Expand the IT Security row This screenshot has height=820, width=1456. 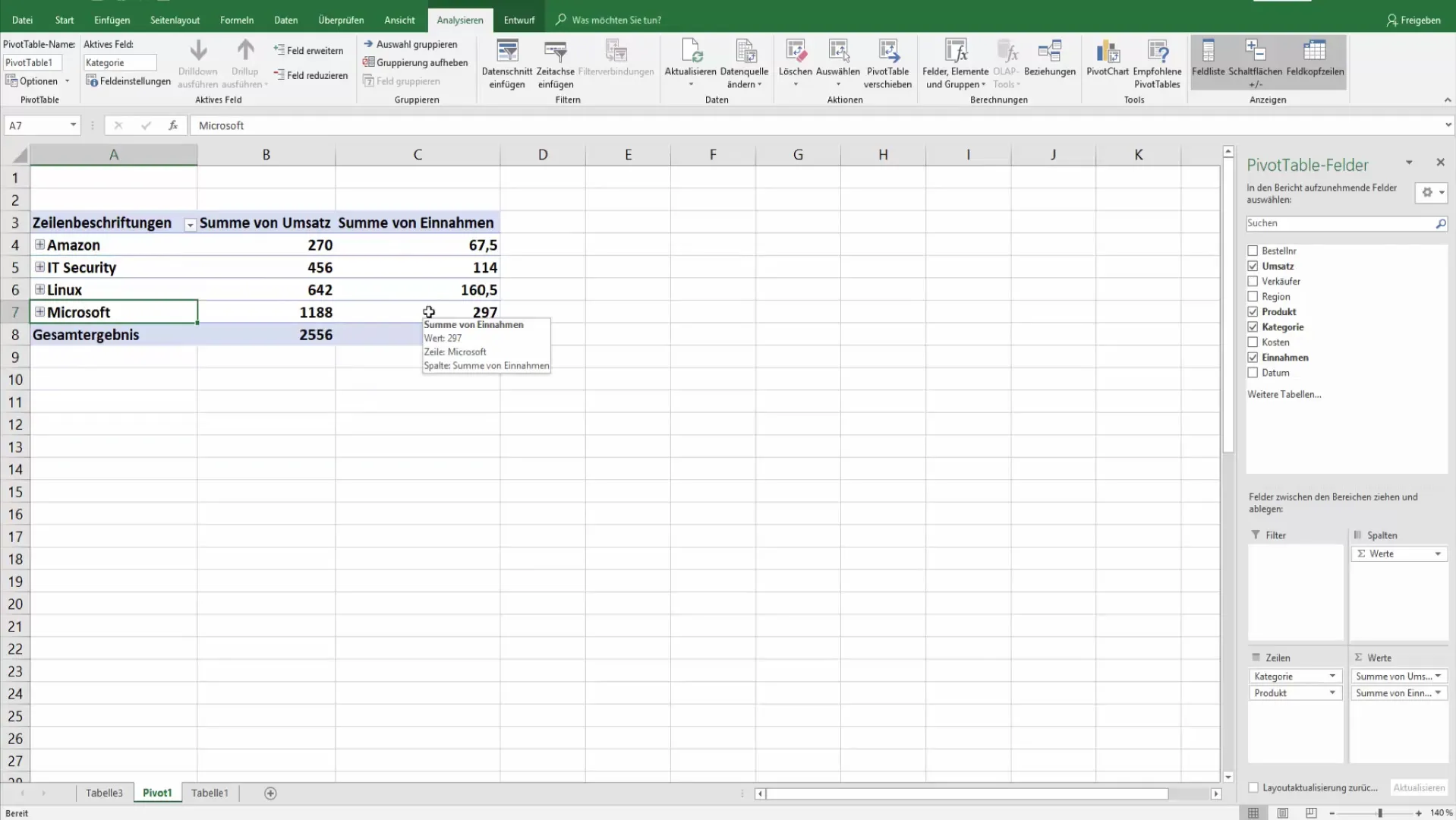tap(39, 266)
